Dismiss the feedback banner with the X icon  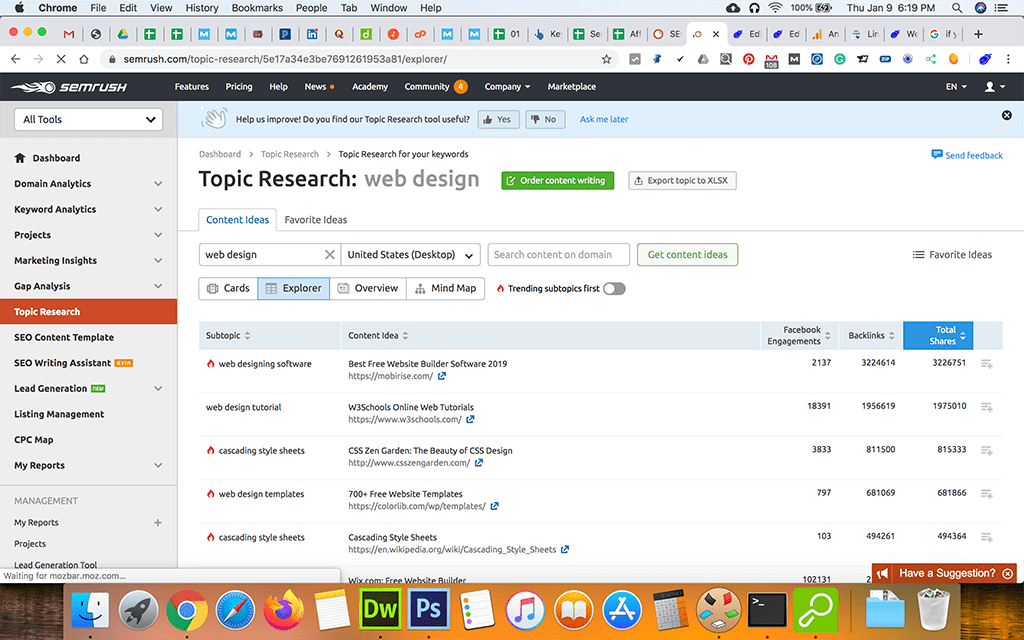point(1007,115)
